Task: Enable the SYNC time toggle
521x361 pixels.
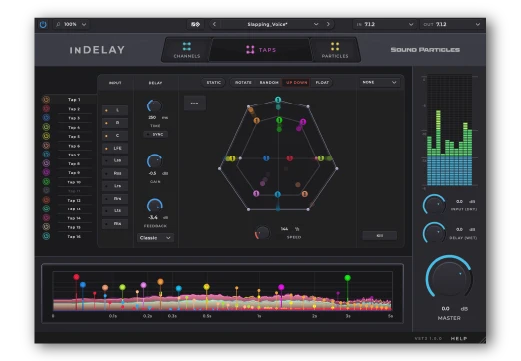Action: [155, 134]
